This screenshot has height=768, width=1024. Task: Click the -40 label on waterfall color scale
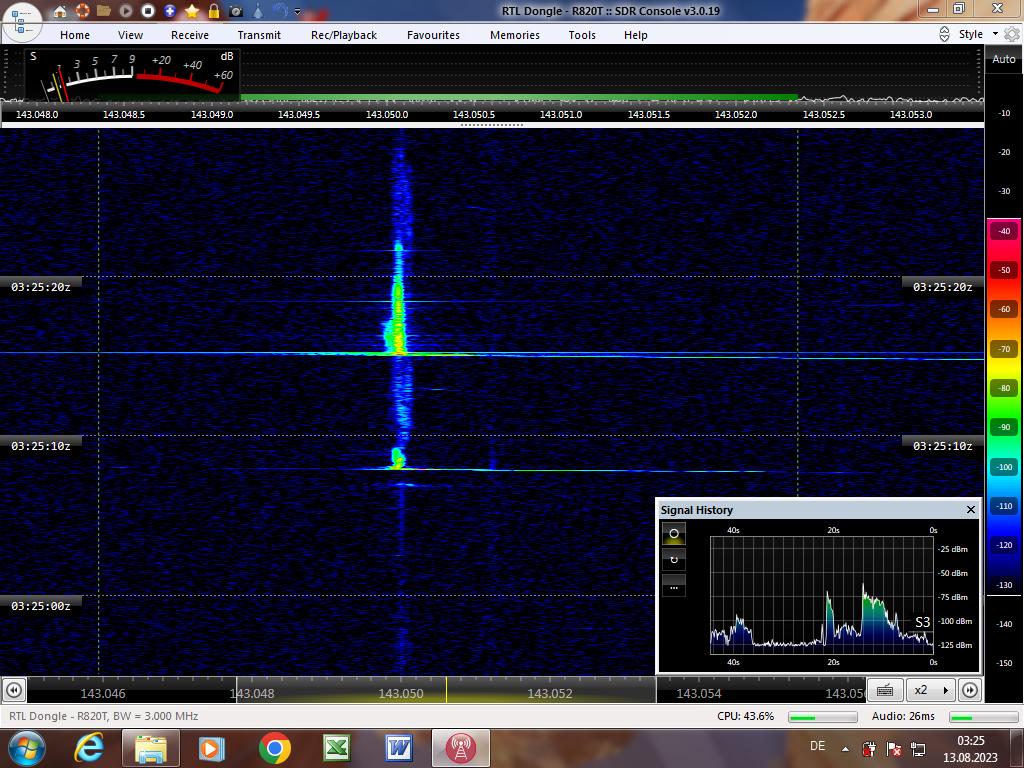[1004, 231]
